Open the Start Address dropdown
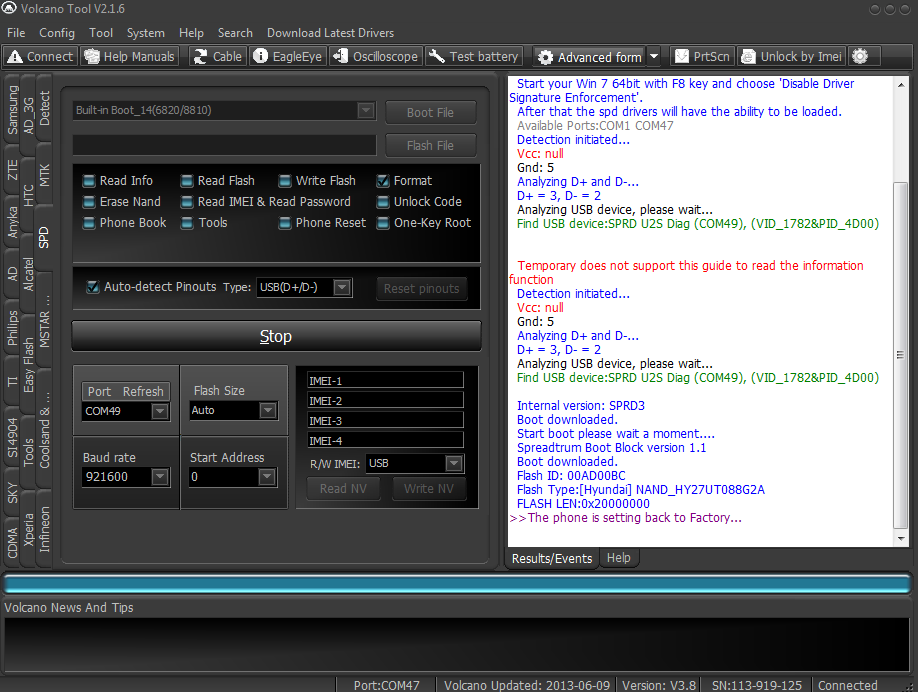Image resolution: width=918 pixels, height=692 pixels. (267, 477)
